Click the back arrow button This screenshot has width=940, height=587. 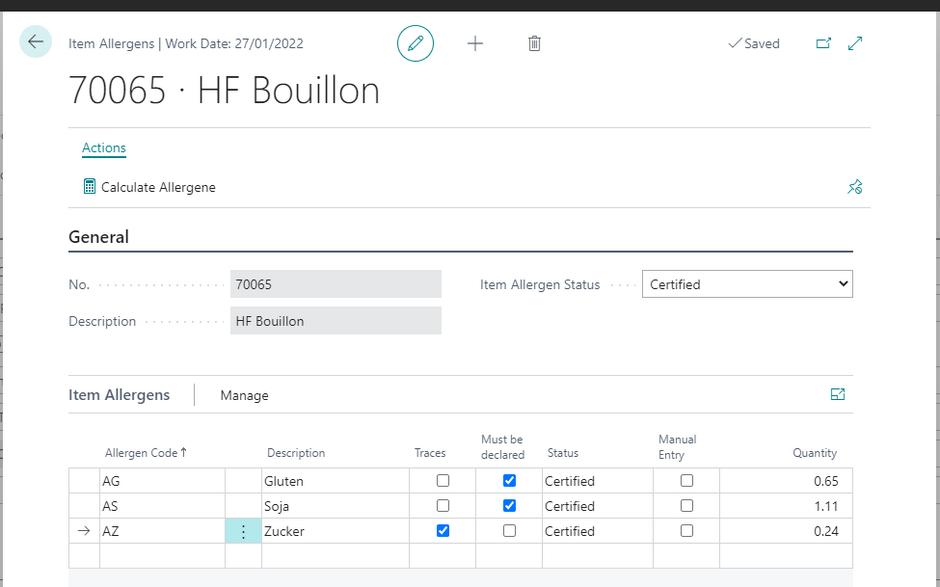click(36, 42)
